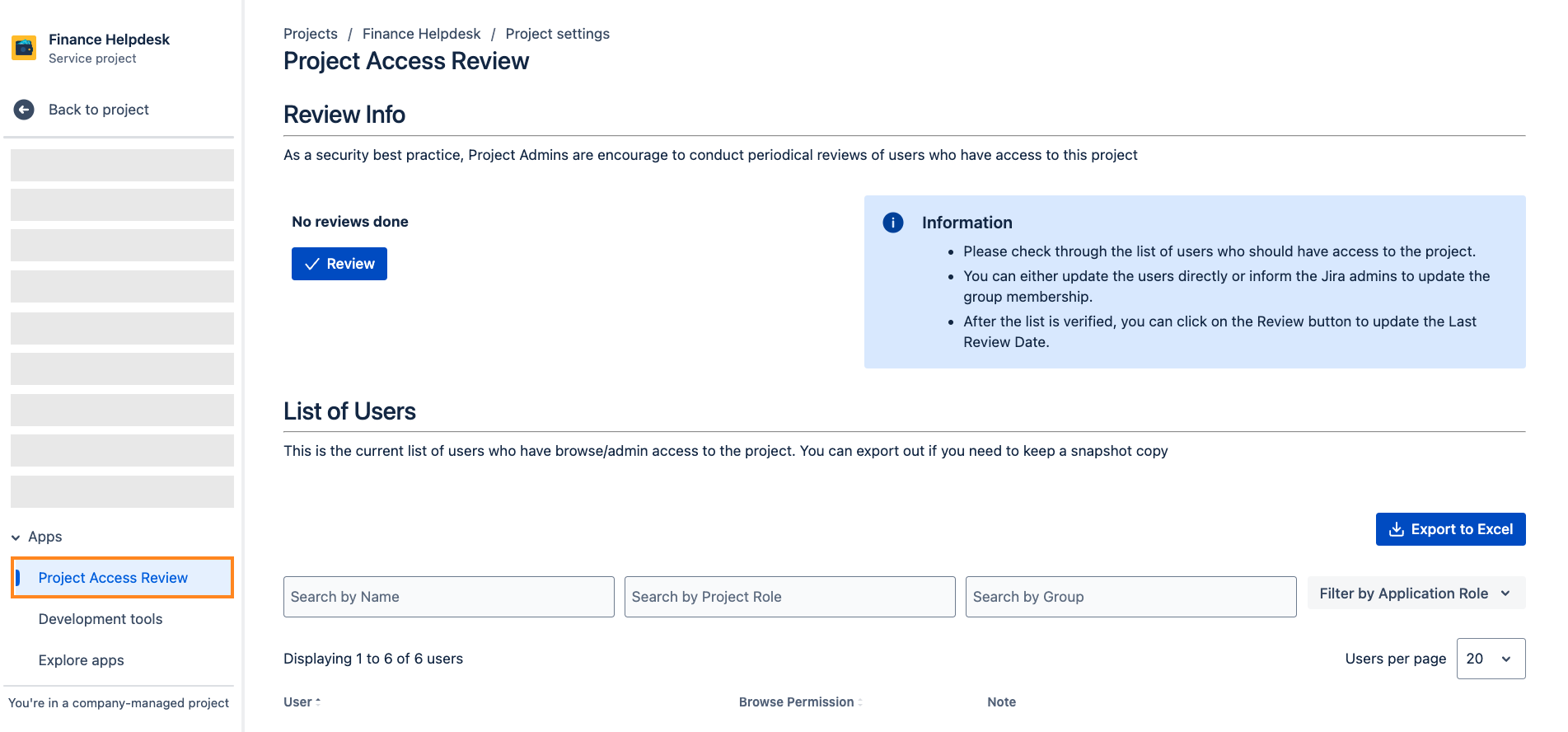The height and width of the screenshot is (732, 1568).
Task: Click the sort arrow beside the User column
Action: click(x=317, y=701)
